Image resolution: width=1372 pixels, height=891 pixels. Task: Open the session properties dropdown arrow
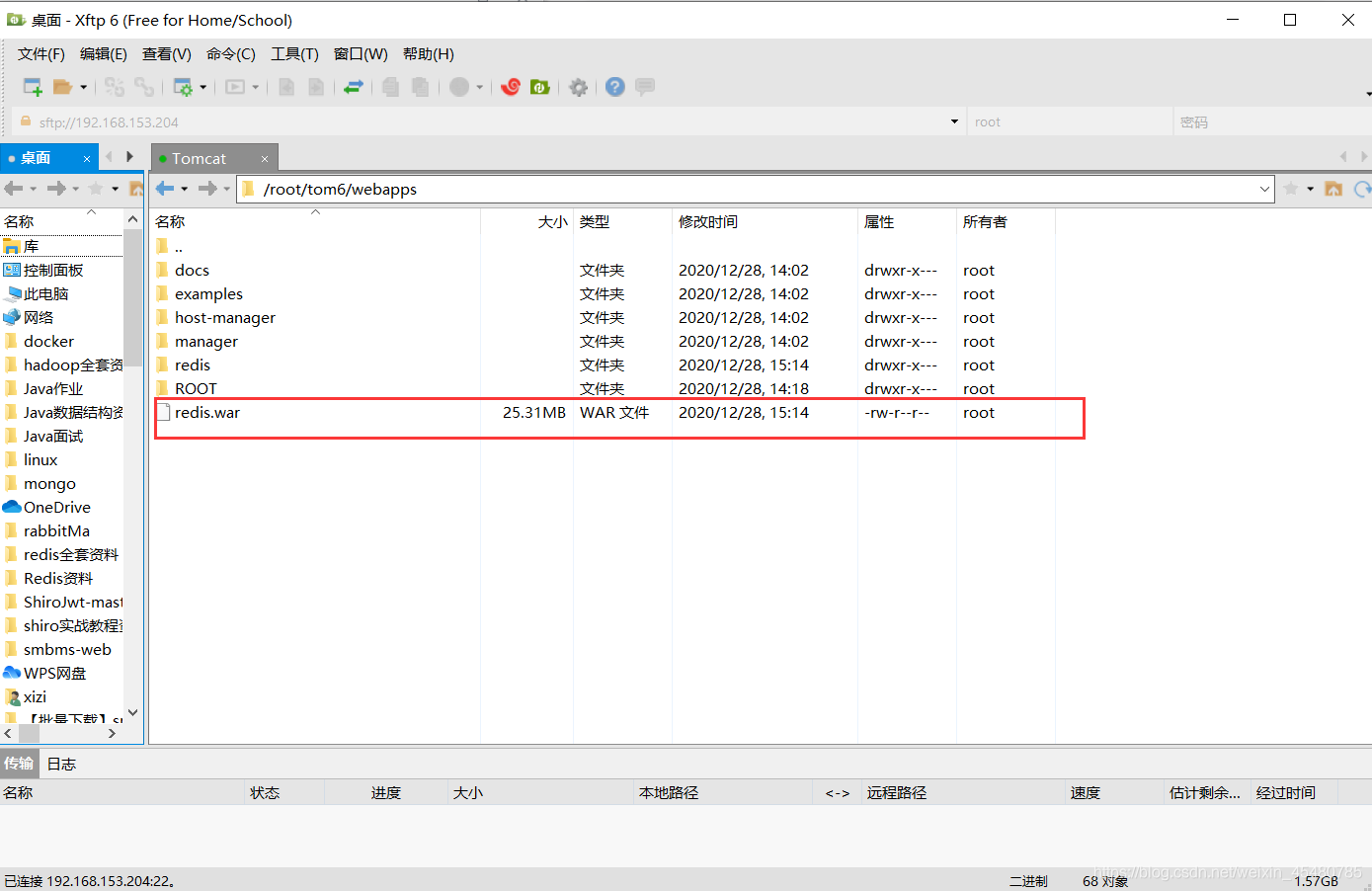tap(203, 87)
